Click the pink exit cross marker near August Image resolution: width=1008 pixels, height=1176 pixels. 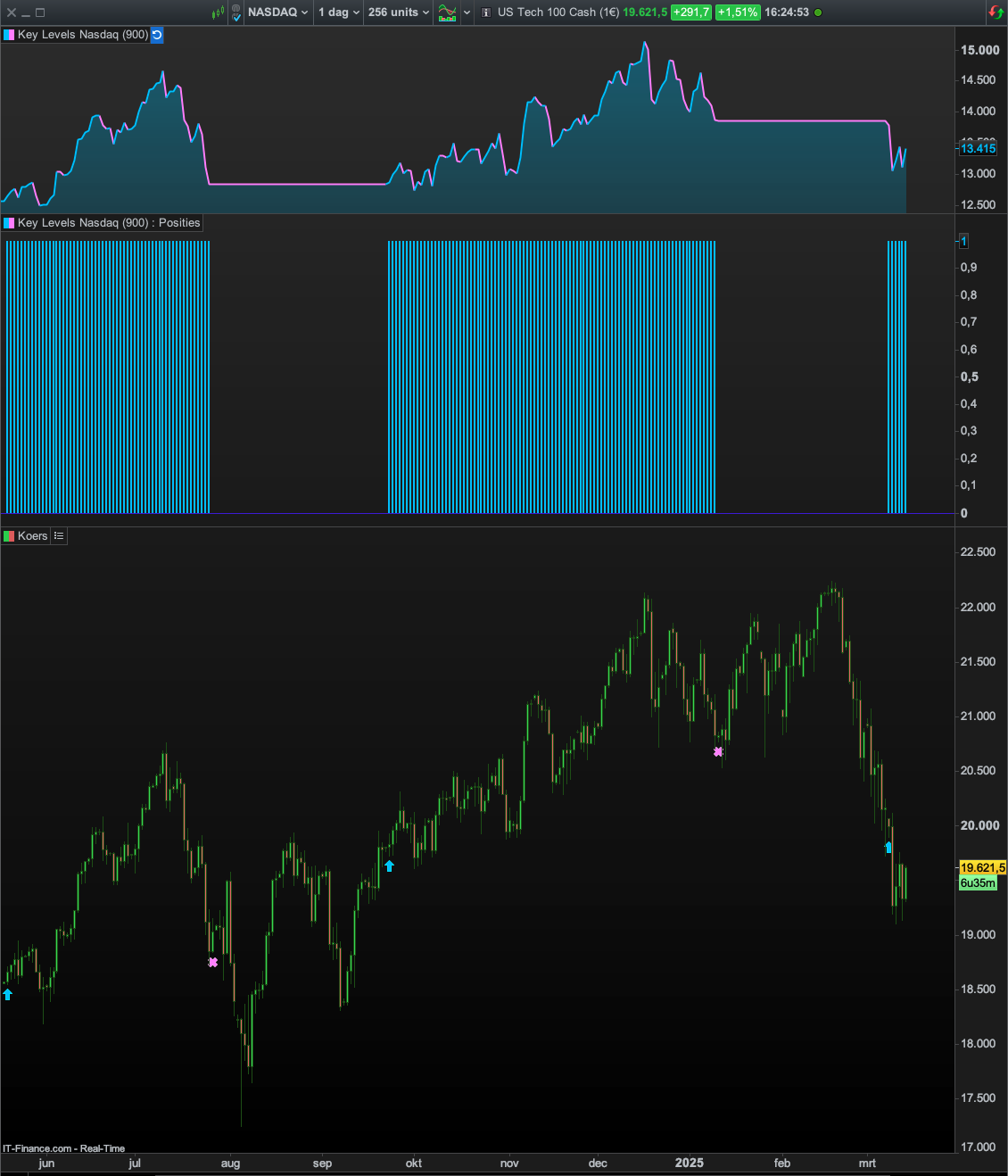click(213, 962)
